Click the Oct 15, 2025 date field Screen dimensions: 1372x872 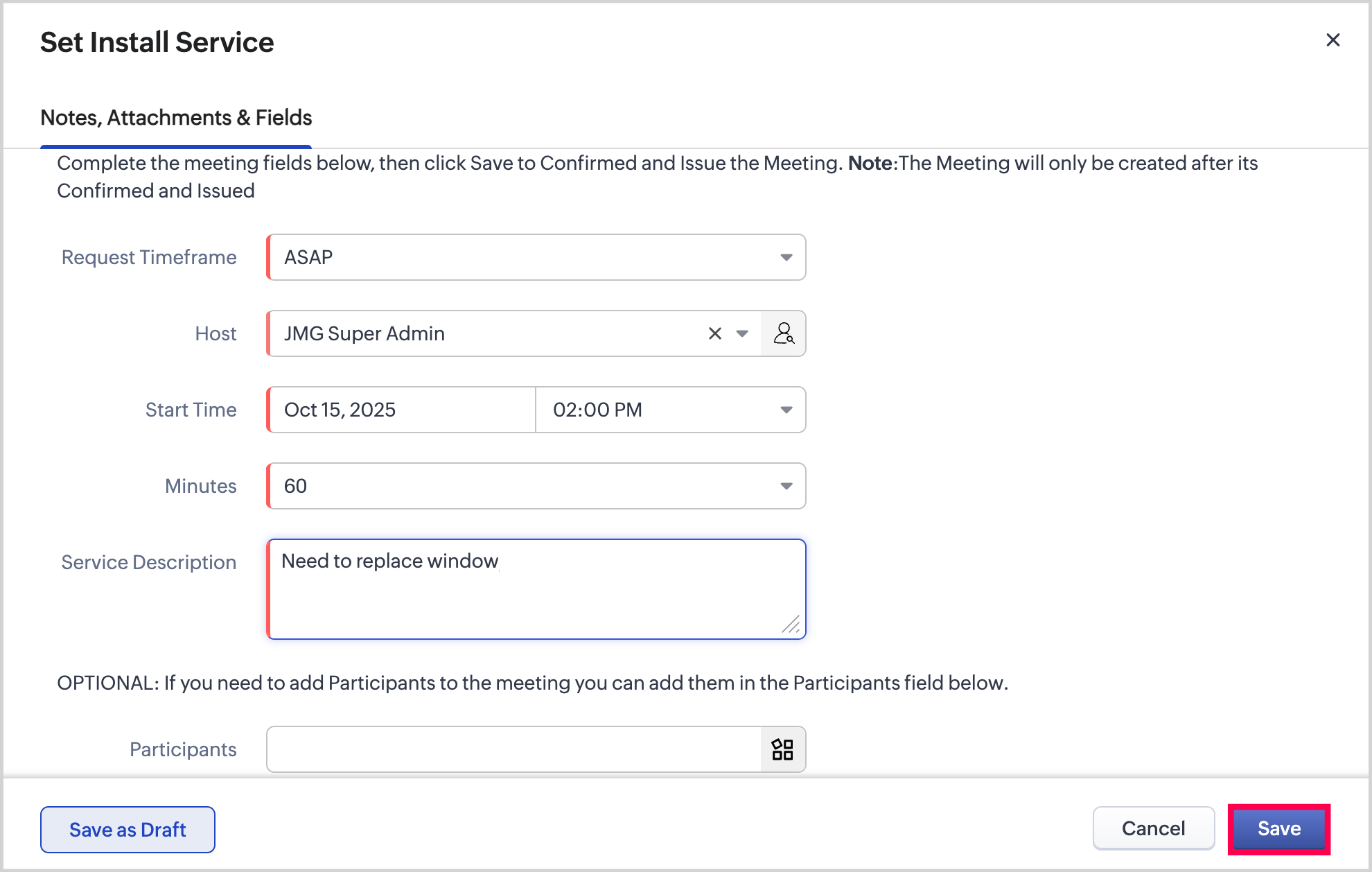click(402, 410)
